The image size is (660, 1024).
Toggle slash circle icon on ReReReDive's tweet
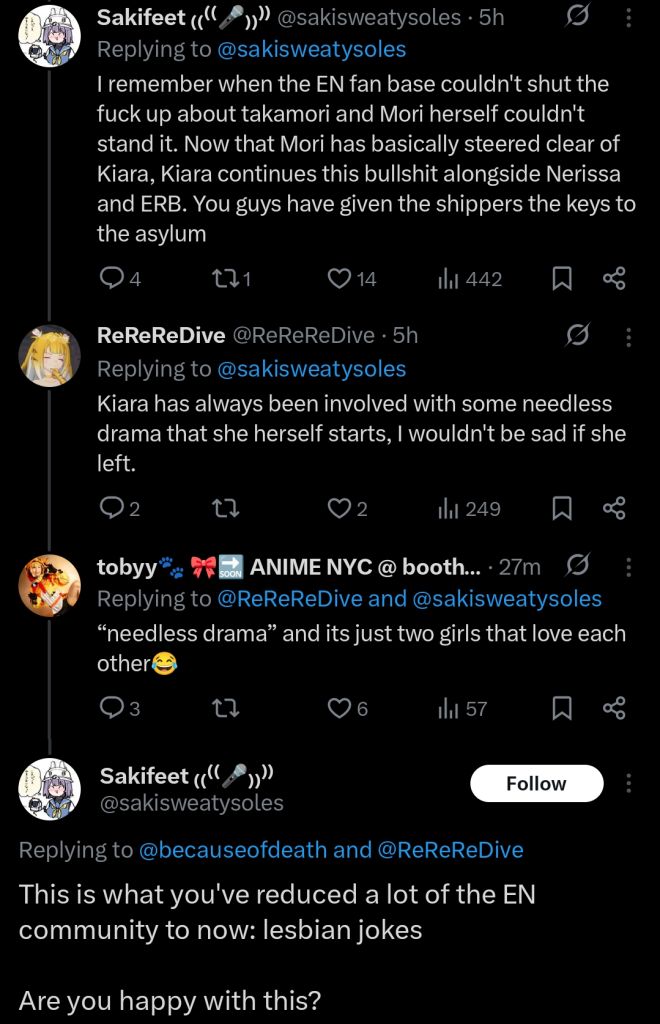(x=578, y=336)
